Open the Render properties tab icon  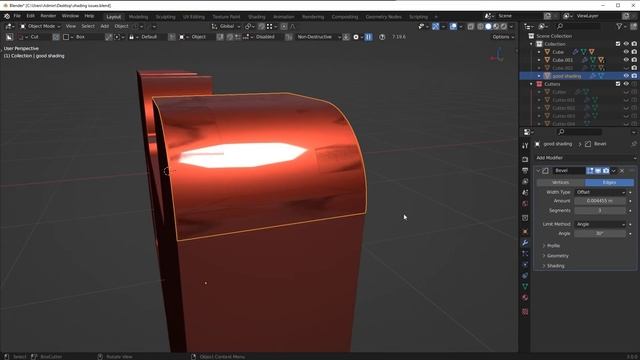coord(525,160)
